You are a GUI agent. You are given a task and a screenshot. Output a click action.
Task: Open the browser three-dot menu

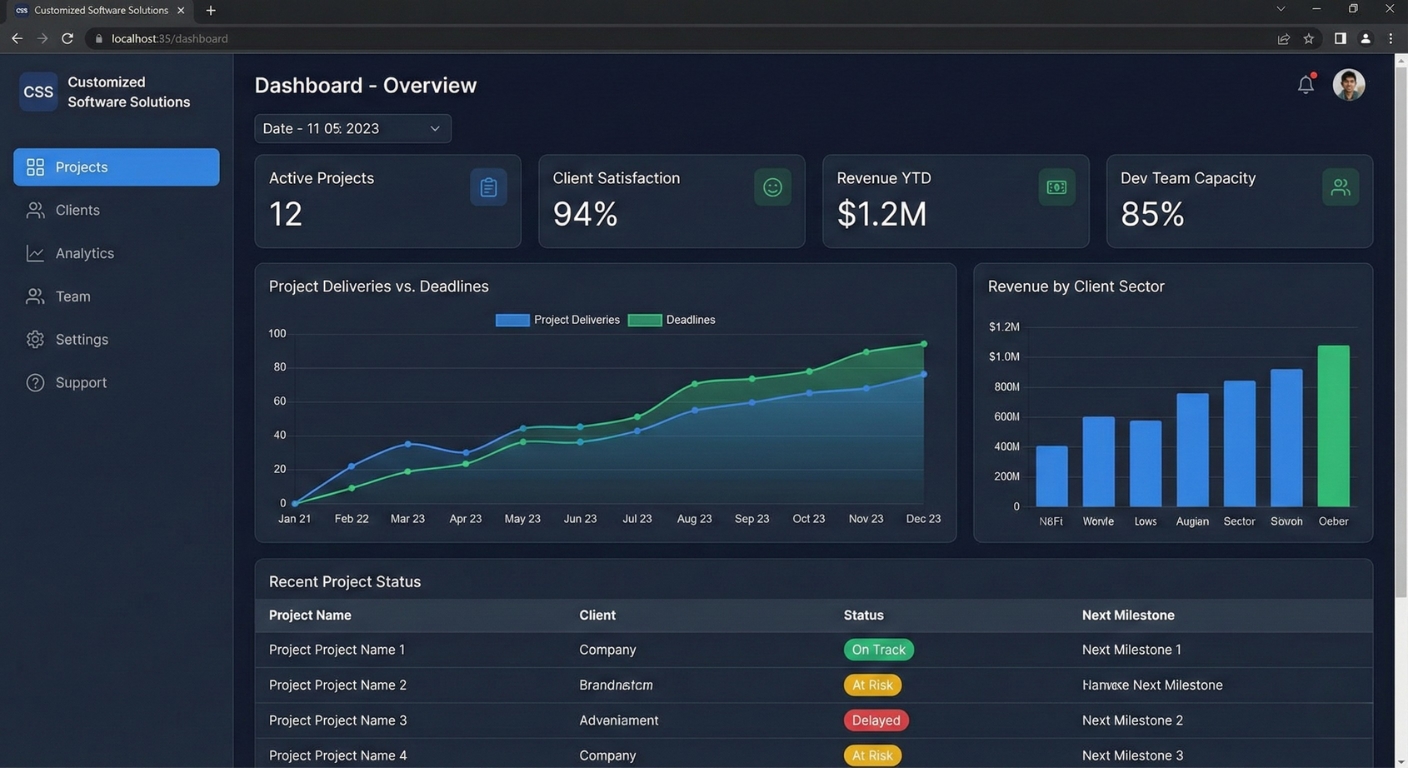[x=1390, y=39]
